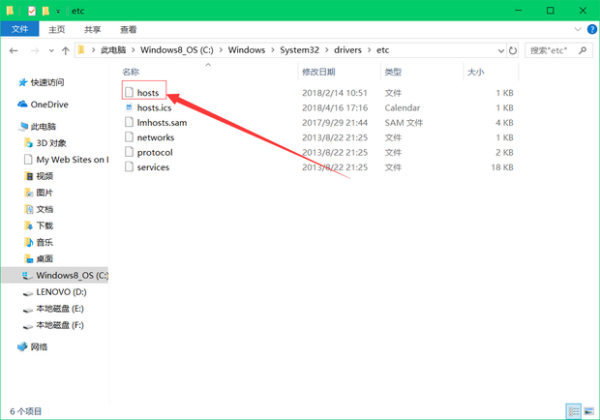Switch to the 查看 ribbon tab
The height and width of the screenshot is (420, 600).
pos(128,30)
